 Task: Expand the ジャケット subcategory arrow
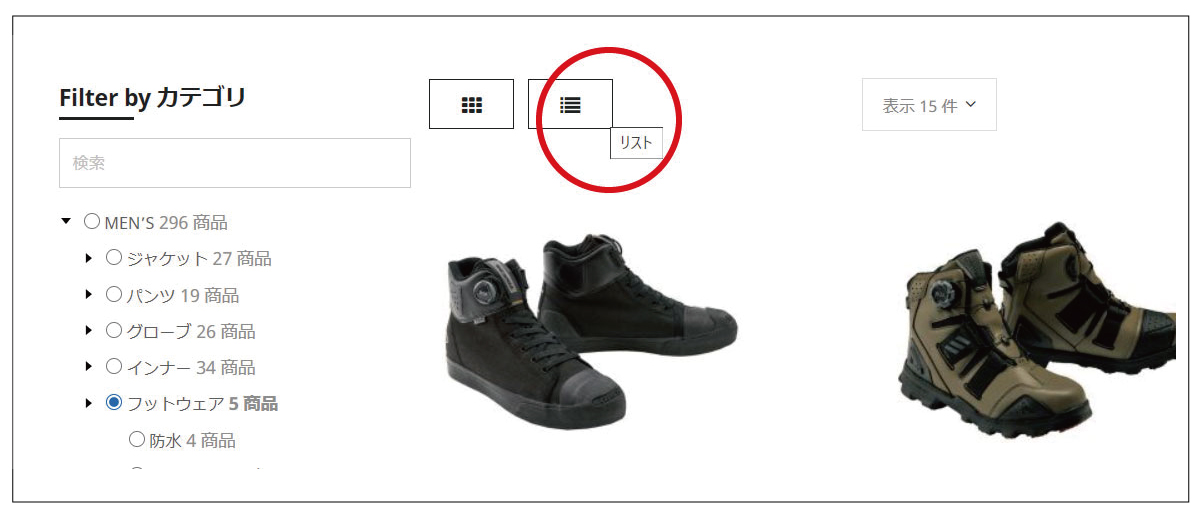point(89,259)
